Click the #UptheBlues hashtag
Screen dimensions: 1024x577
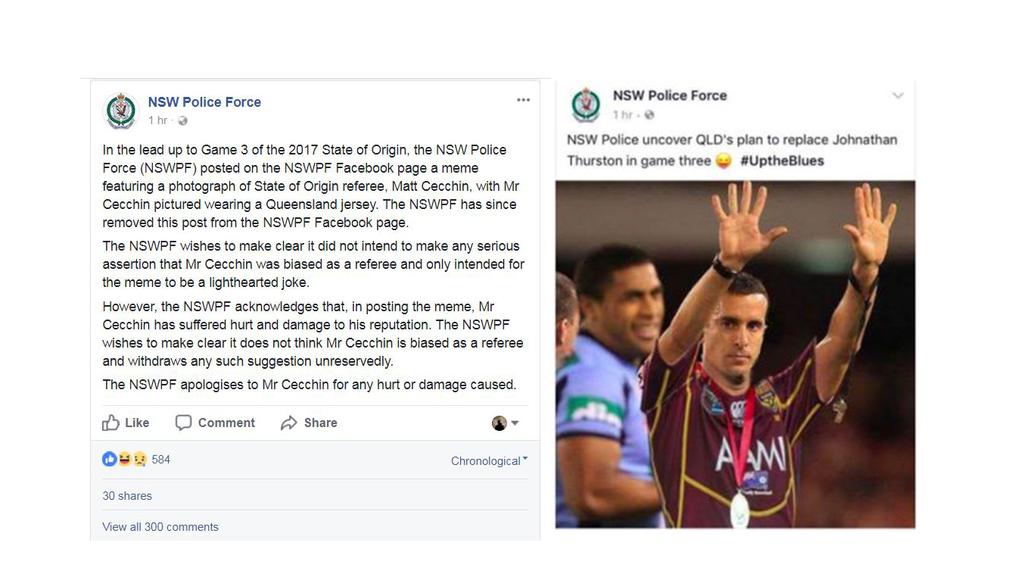pos(782,161)
